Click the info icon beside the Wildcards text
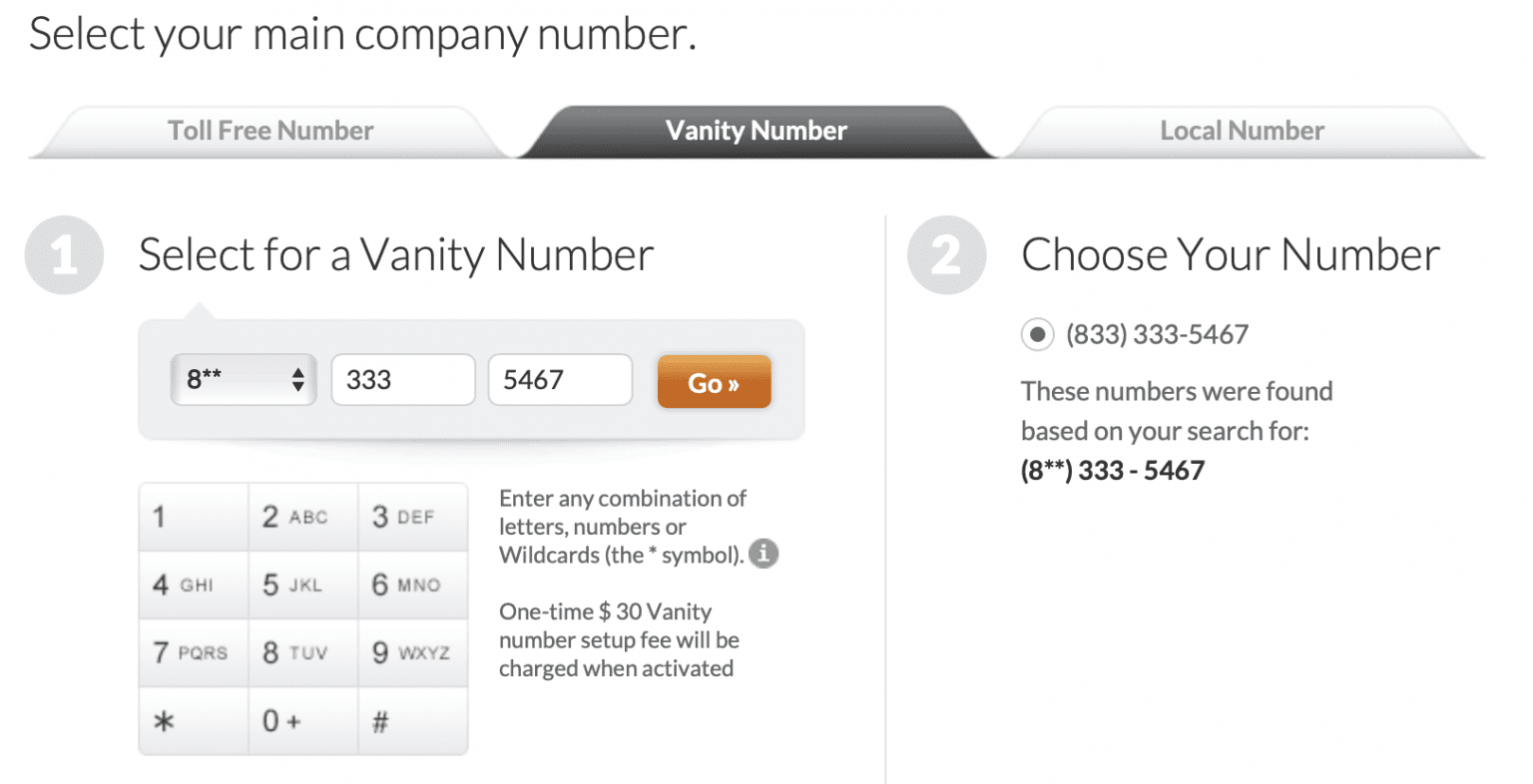The image size is (1533, 784). 764,553
